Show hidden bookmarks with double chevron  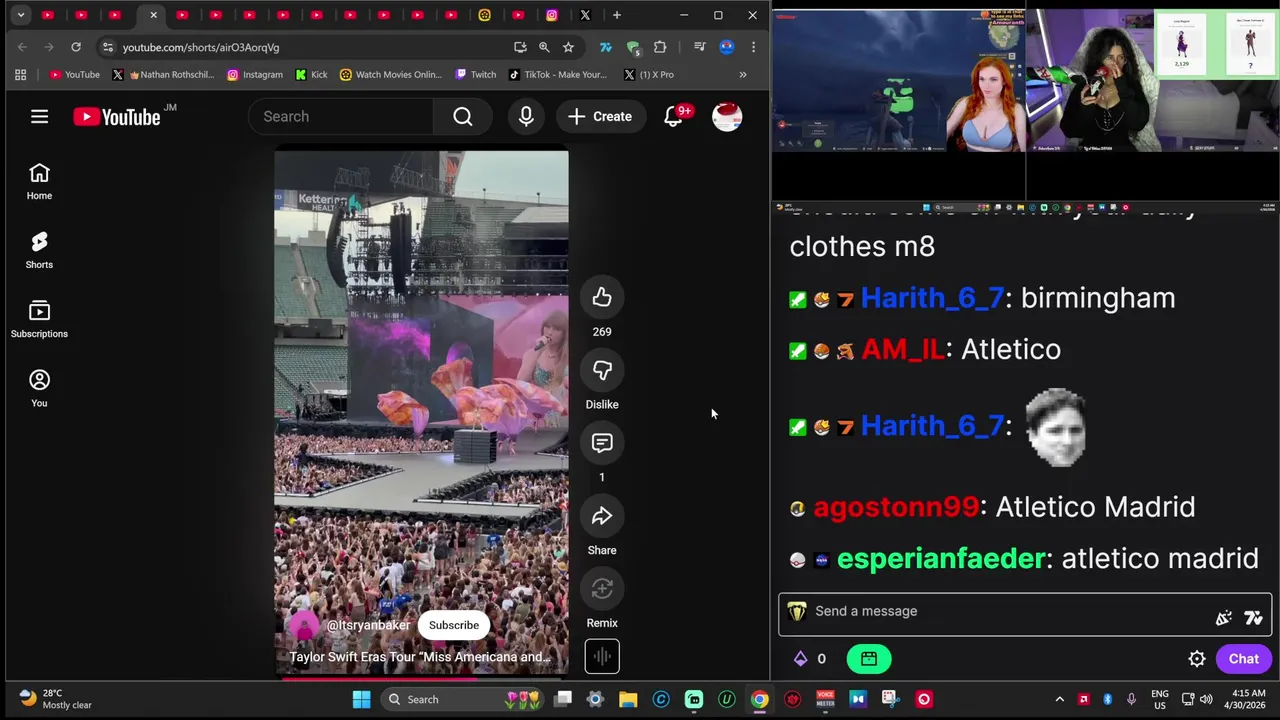click(x=742, y=74)
